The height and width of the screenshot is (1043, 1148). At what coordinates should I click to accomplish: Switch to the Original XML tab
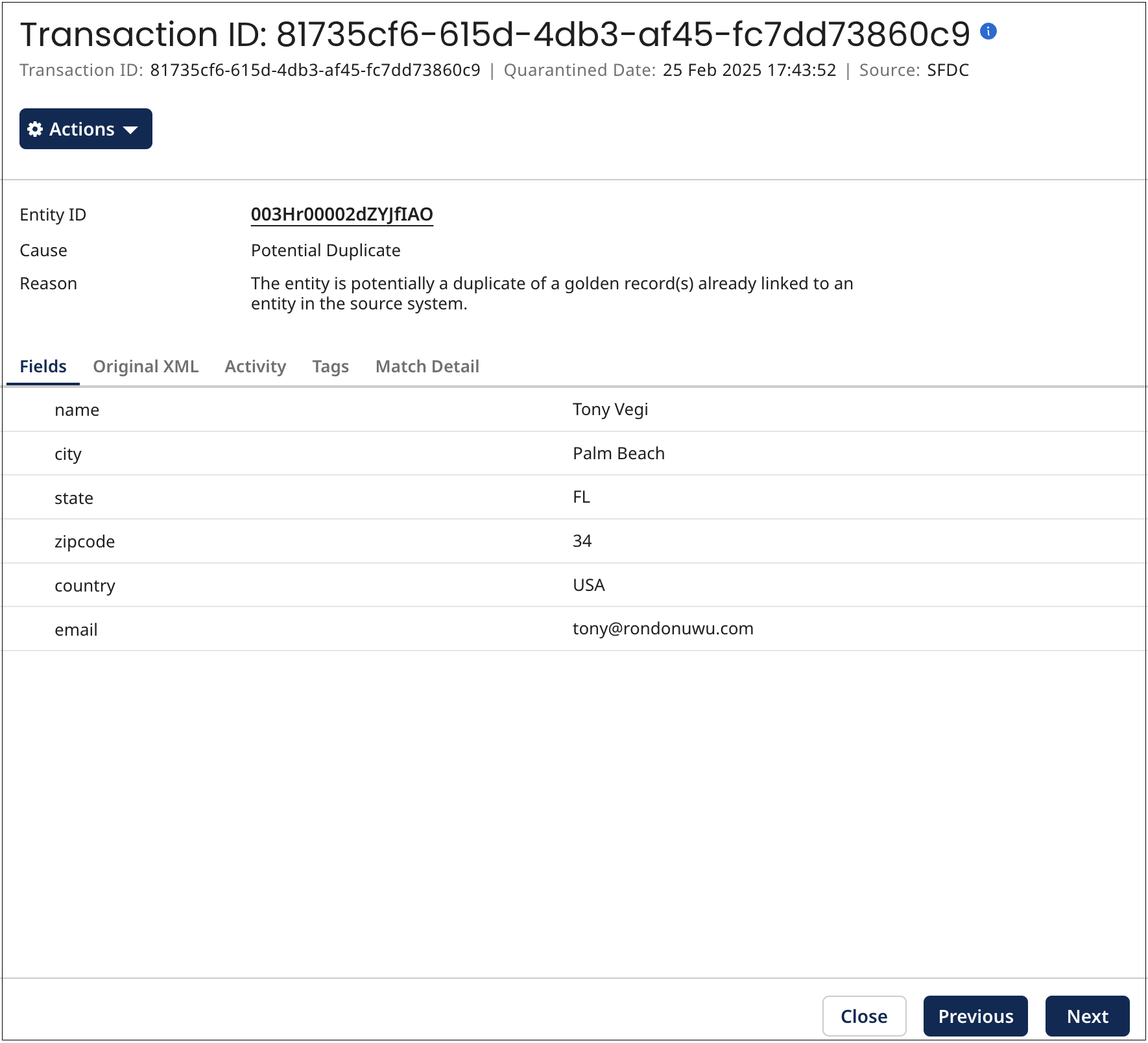pyautogui.click(x=146, y=366)
